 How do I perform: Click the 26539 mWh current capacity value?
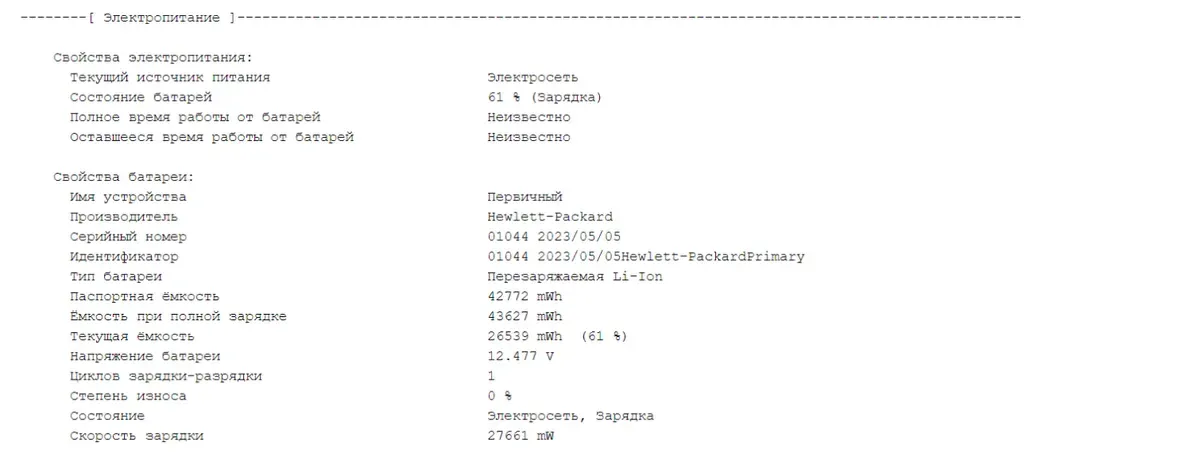pyautogui.click(x=525, y=337)
